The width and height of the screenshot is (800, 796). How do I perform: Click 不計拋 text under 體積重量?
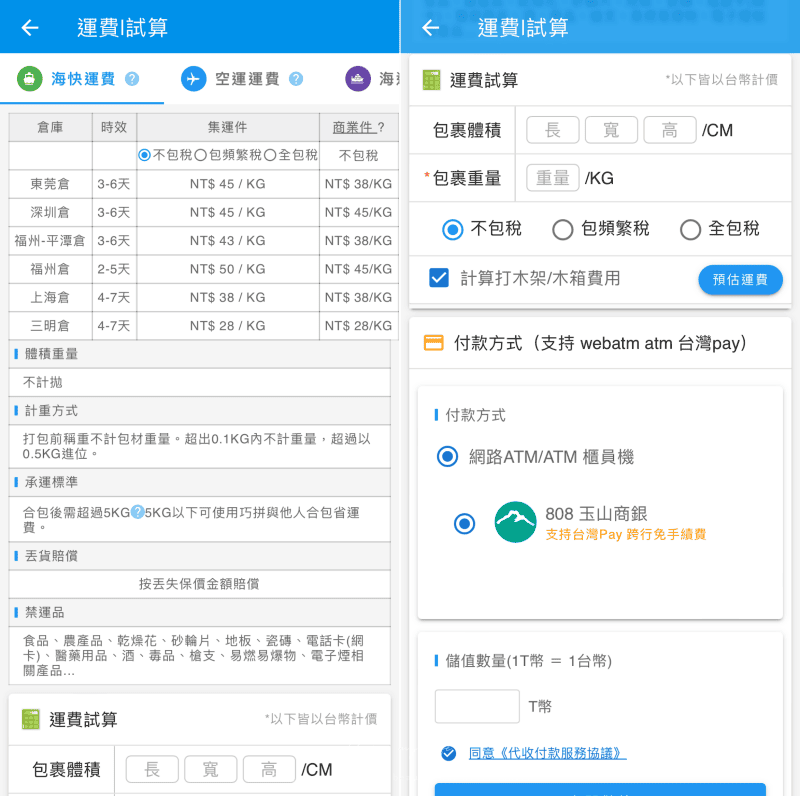(x=42, y=382)
